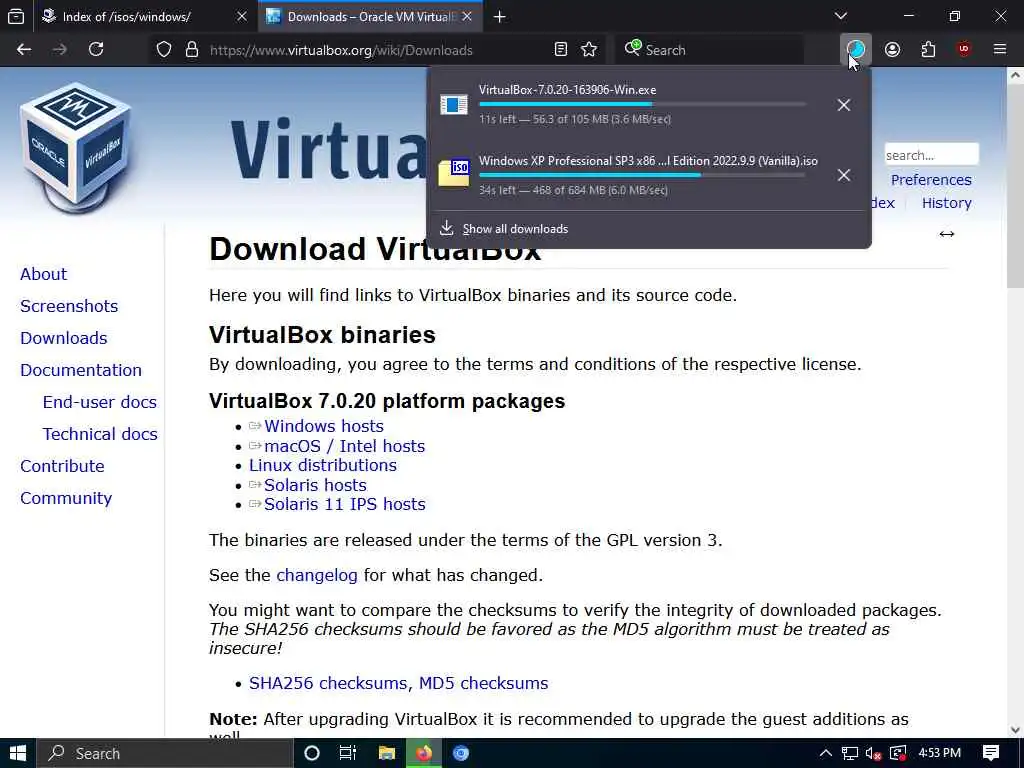This screenshot has height=768, width=1024.
Task: Click the page vertical scrollbar thumb
Action: pyautogui.click(x=1015, y=186)
